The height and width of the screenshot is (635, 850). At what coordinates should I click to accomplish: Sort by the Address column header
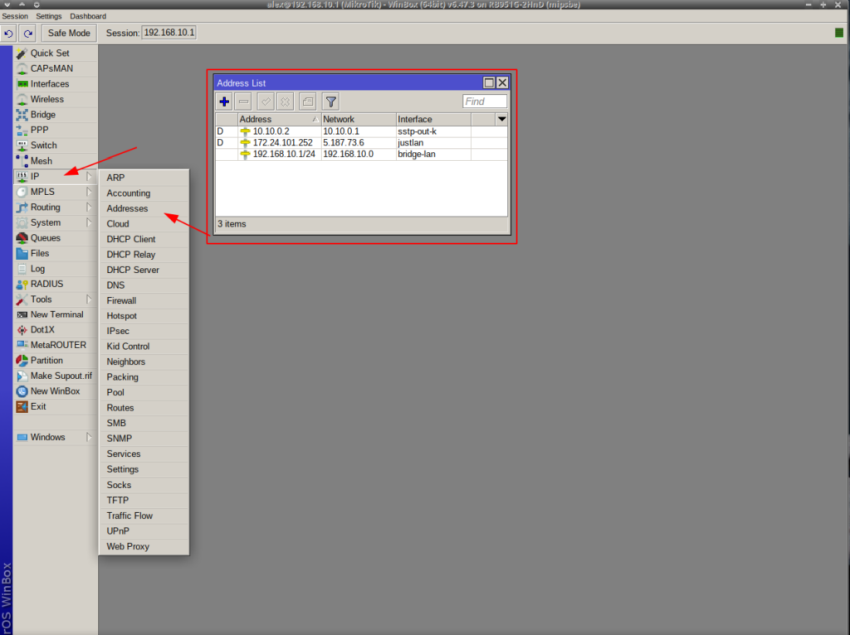click(x=255, y=118)
